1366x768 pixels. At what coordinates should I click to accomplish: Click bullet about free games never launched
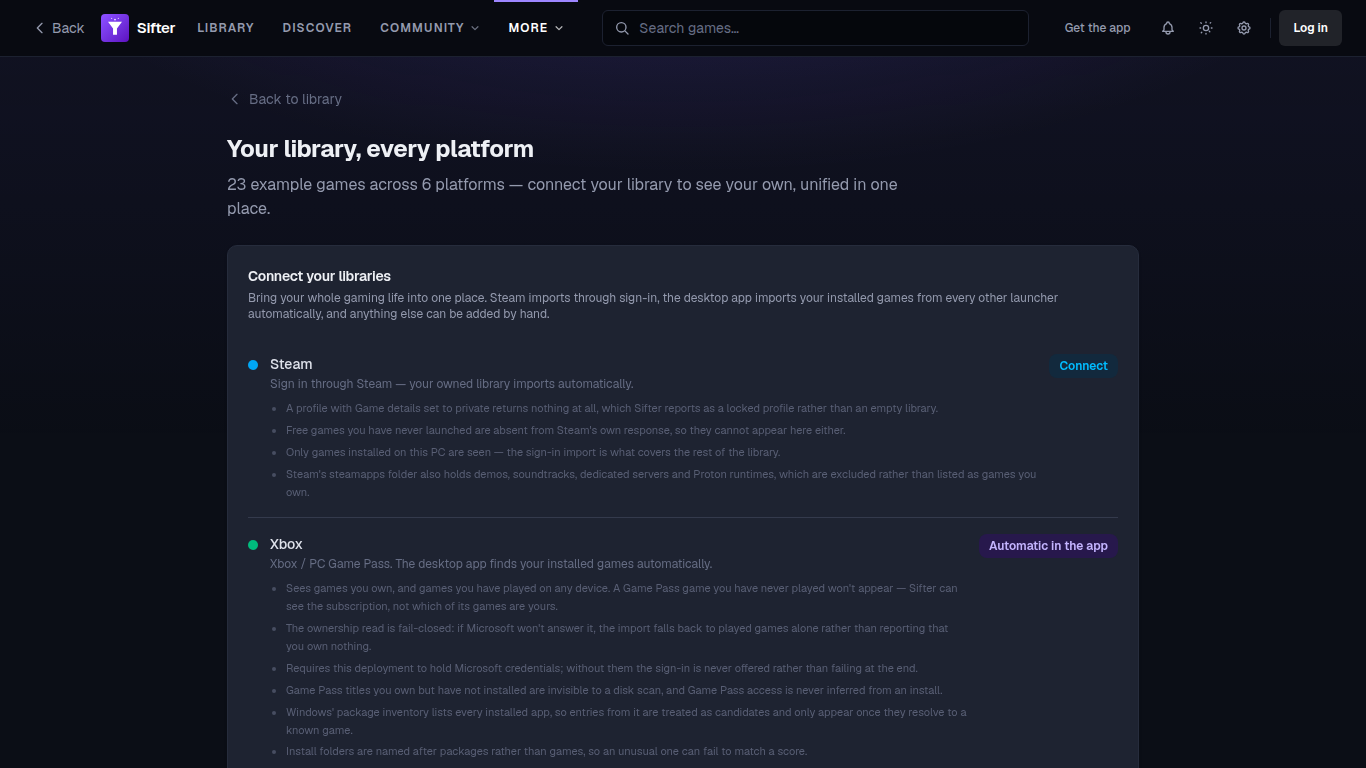[566, 430]
